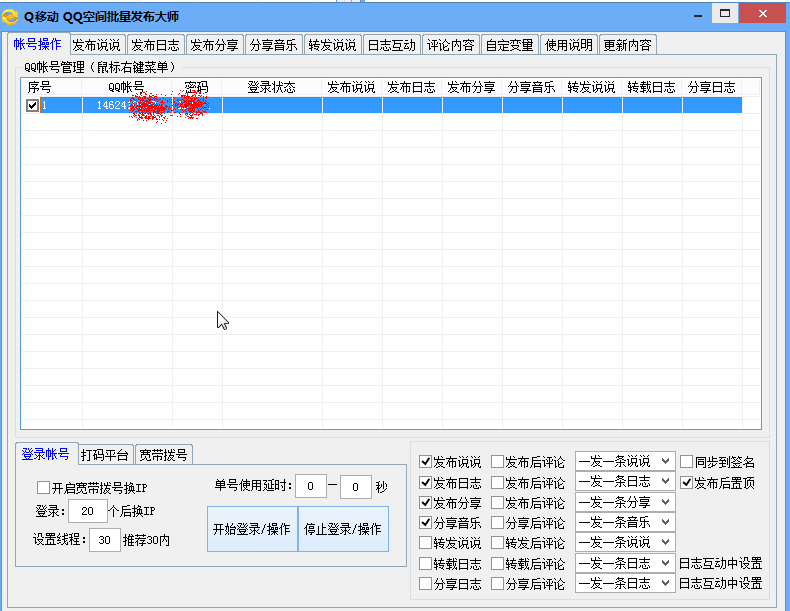The height and width of the screenshot is (611, 790).
Task: Enable 分享后评论 in the 分享音乐 row
Action: coord(497,523)
